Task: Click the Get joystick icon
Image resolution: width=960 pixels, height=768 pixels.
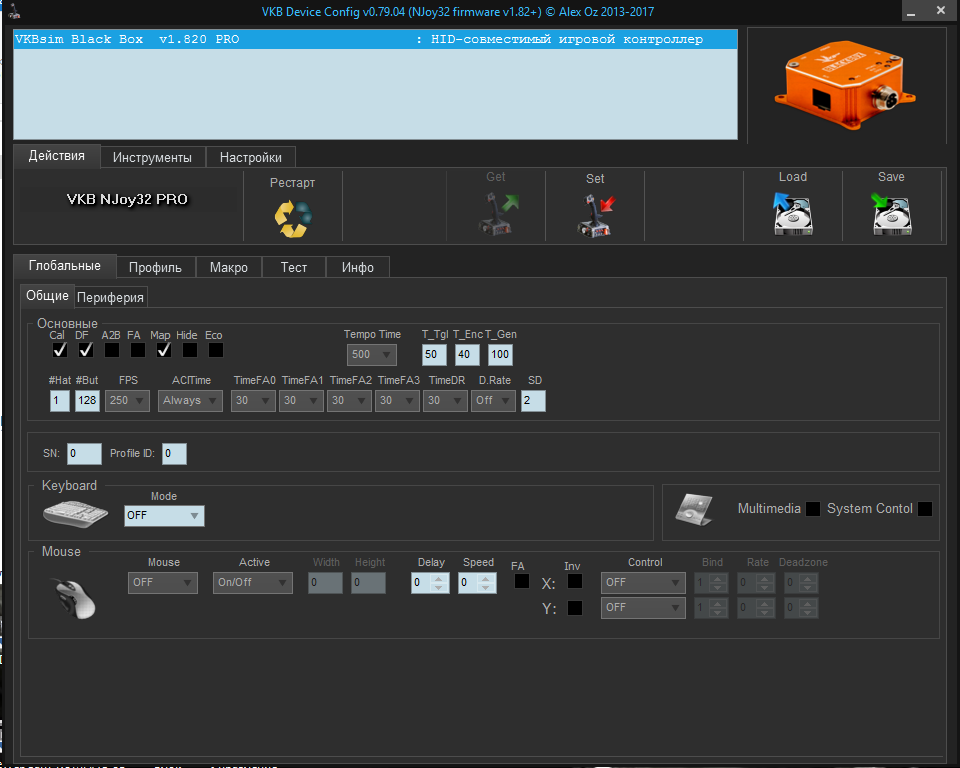Action: tap(497, 214)
